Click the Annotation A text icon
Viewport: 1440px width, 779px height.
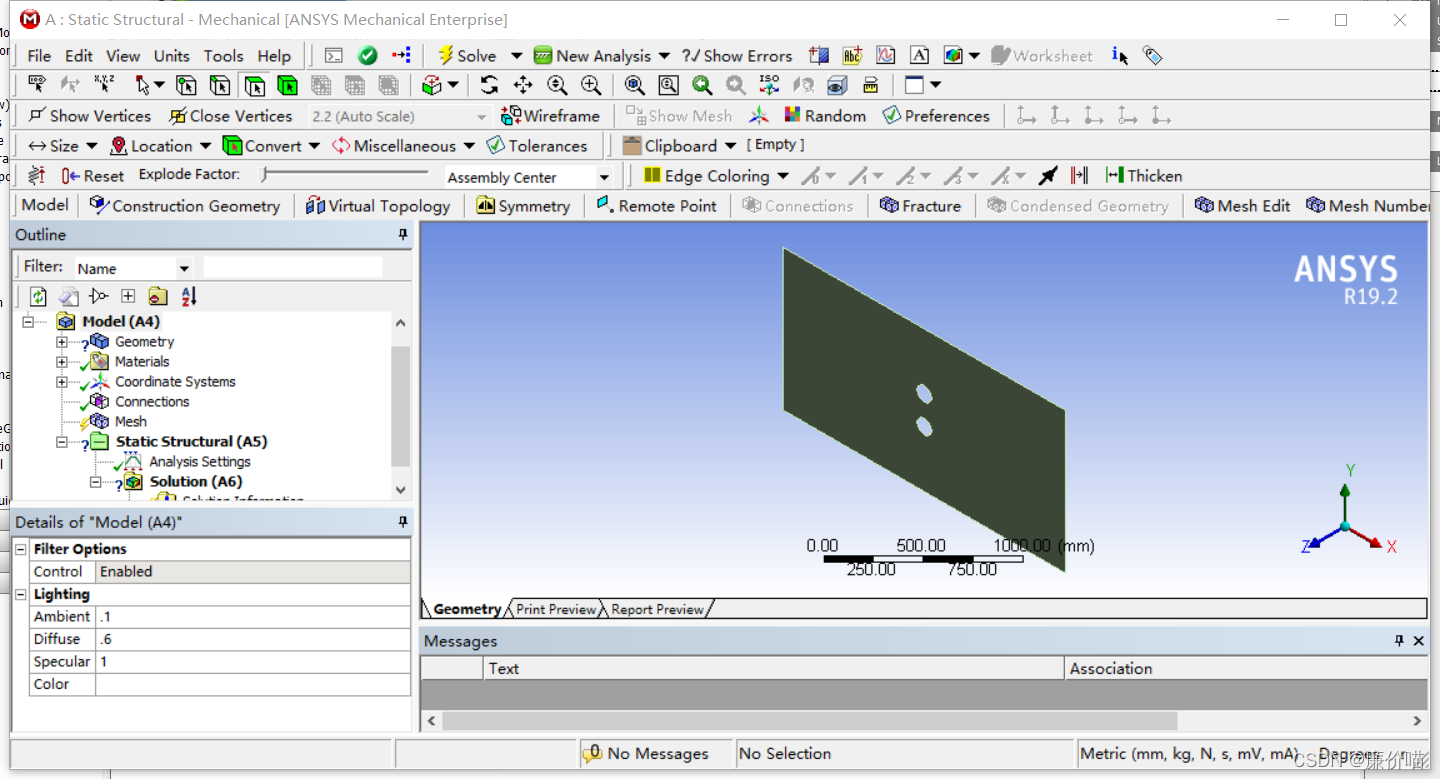coord(920,56)
